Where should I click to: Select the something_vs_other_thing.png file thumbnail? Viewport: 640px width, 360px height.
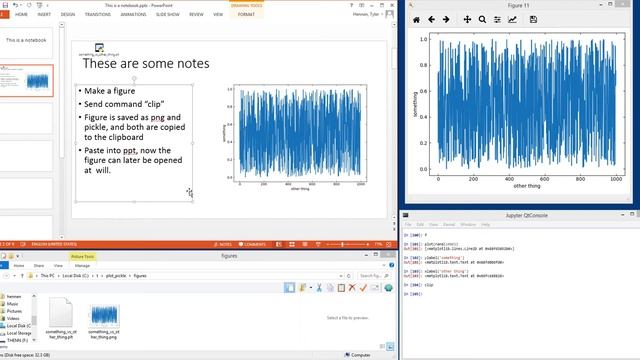point(104,315)
